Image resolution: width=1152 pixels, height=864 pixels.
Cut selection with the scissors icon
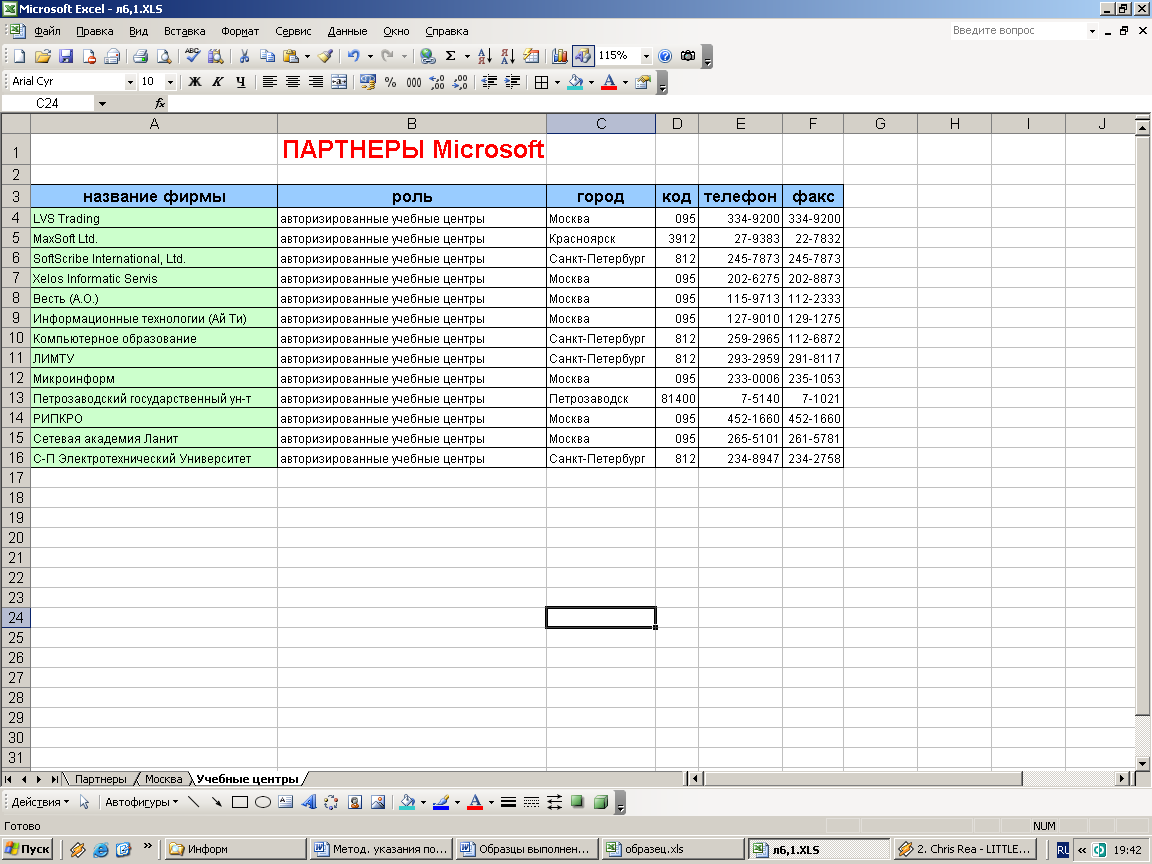(245, 56)
